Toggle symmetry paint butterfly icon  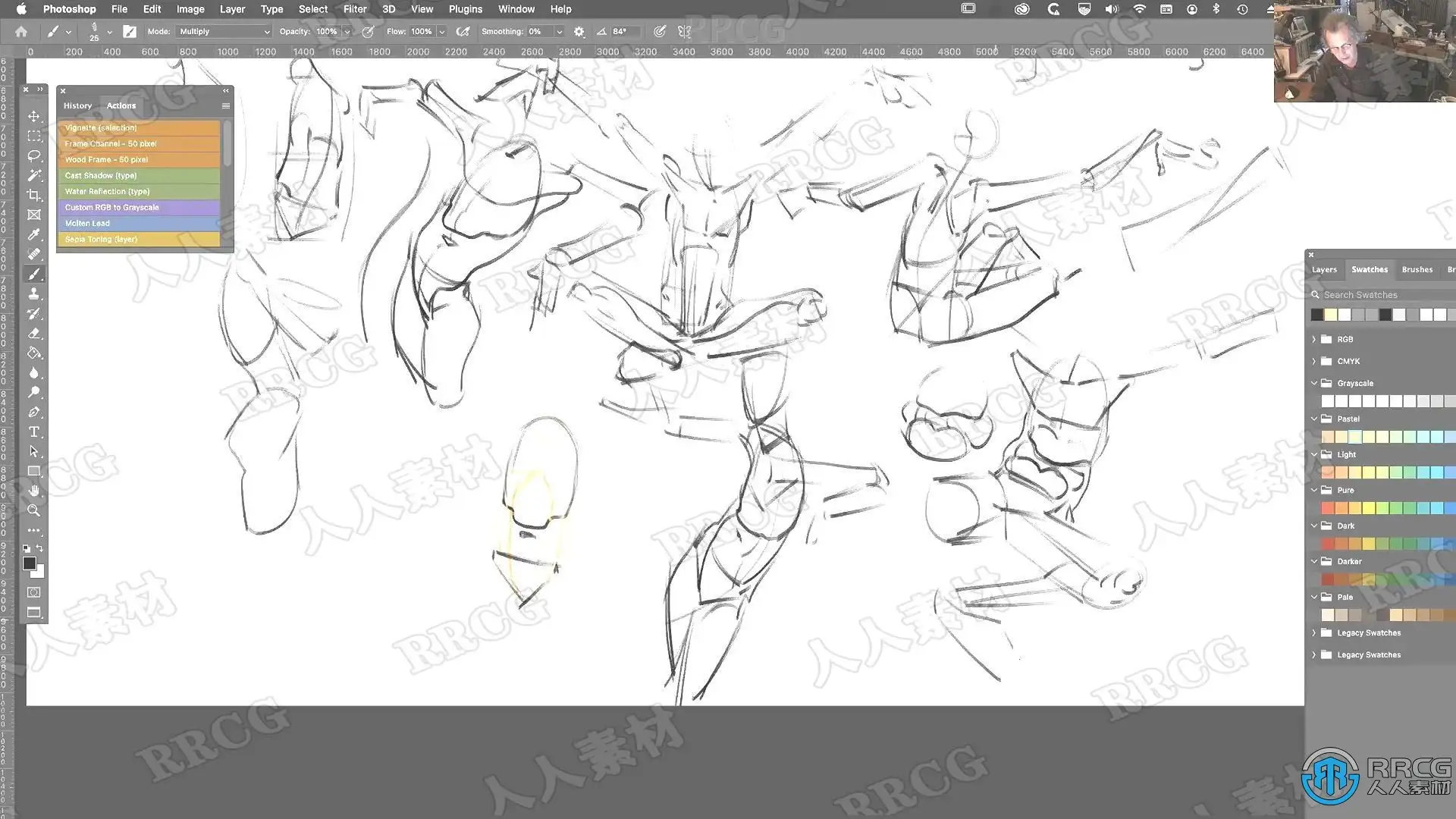pyautogui.click(x=684, y=32)
